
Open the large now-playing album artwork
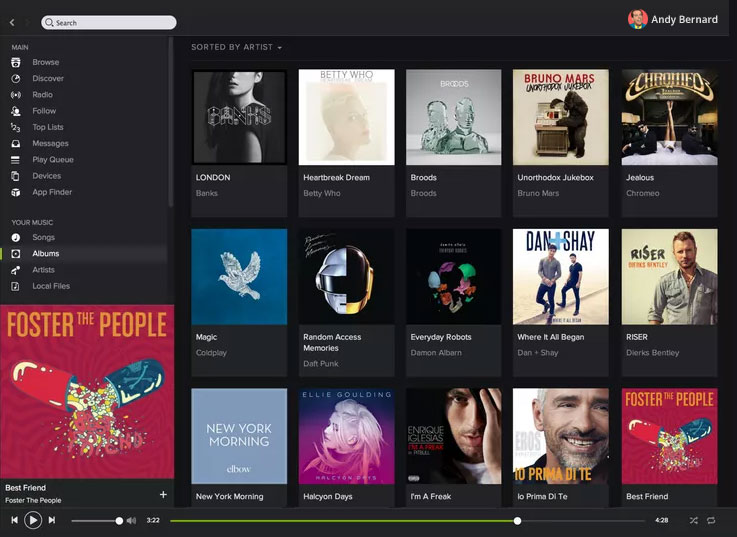(87, 391)
